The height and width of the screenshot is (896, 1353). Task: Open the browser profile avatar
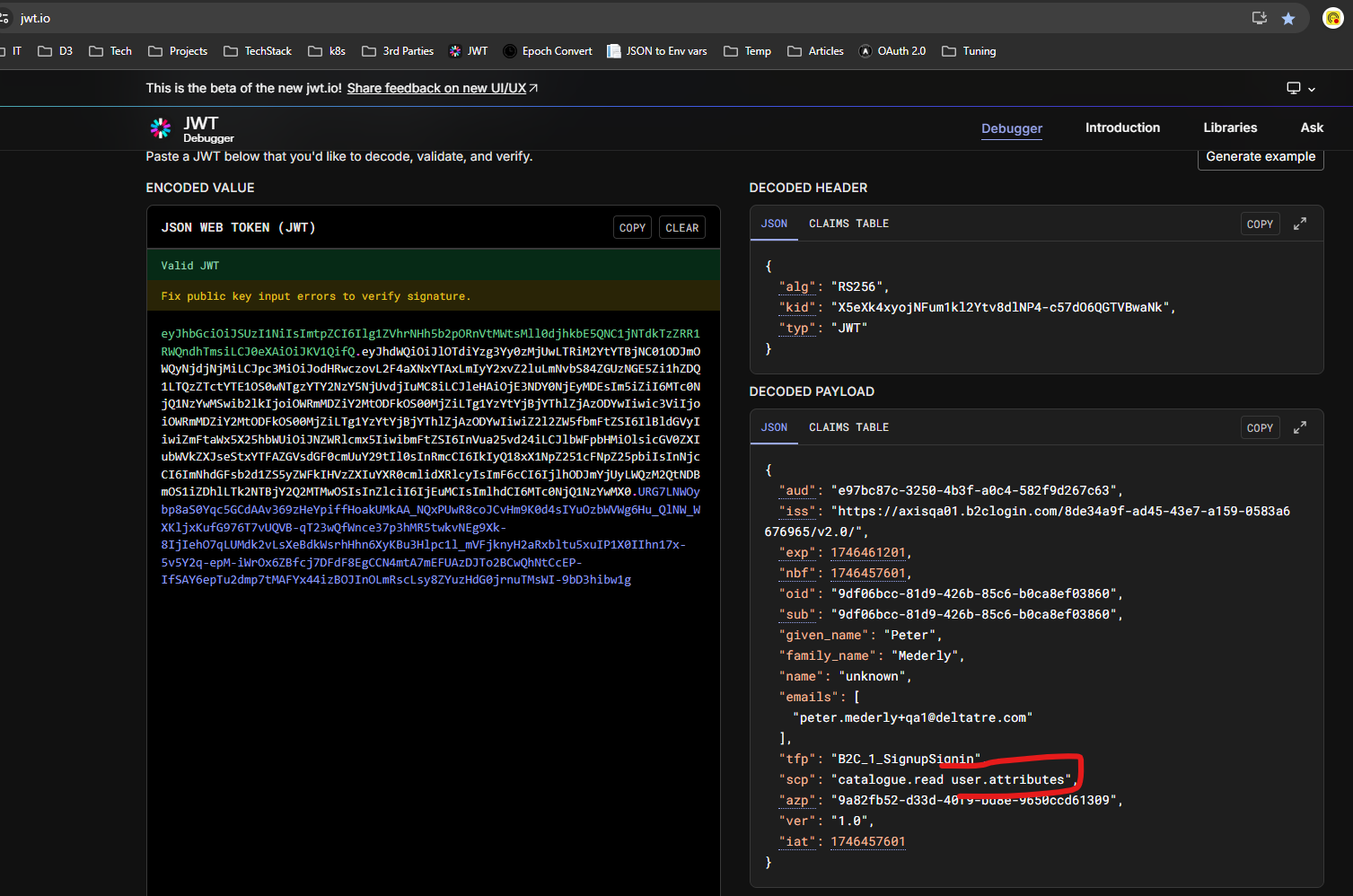[1333, 18]
